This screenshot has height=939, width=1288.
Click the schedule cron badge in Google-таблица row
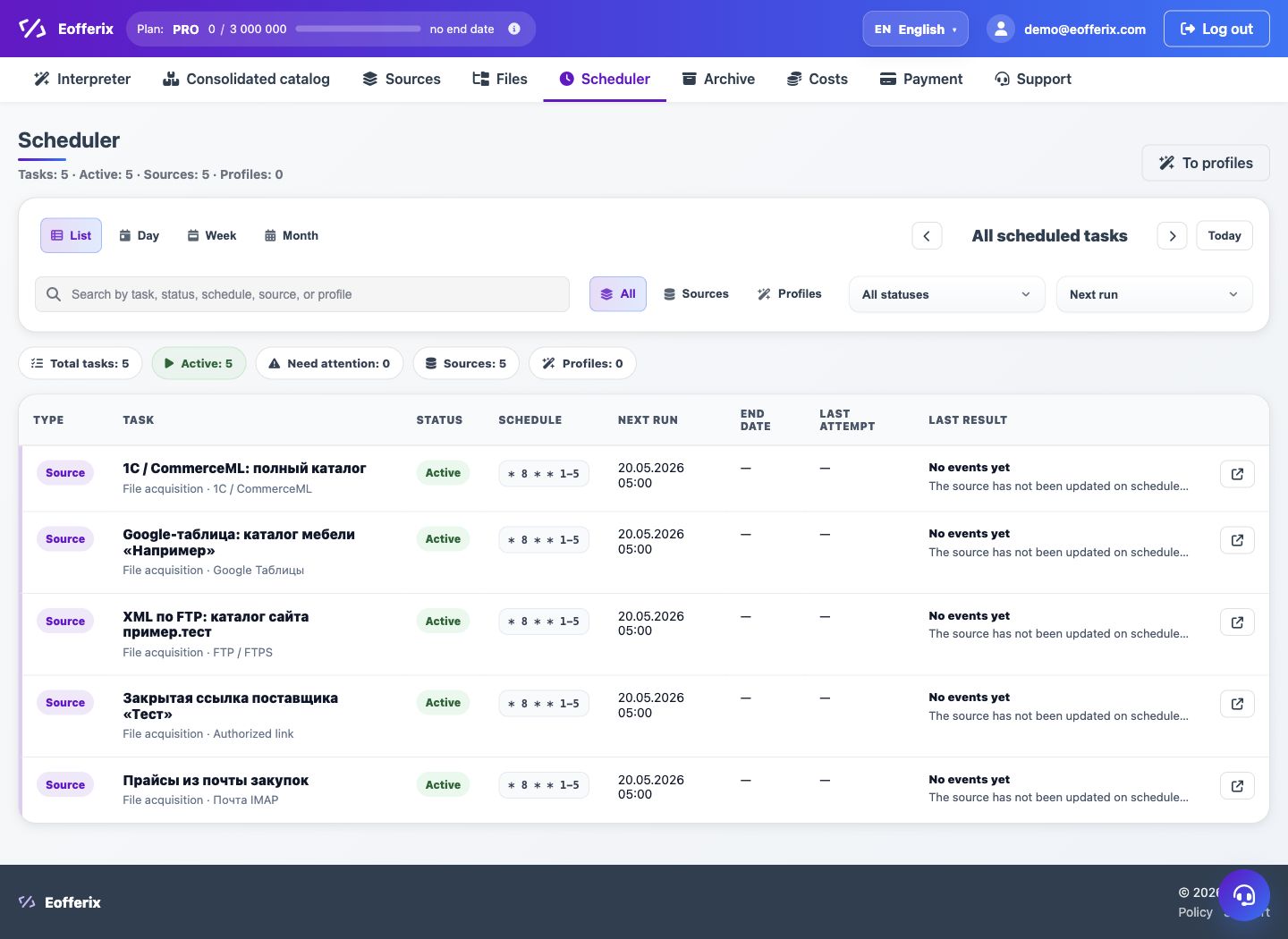coord(544,540)
